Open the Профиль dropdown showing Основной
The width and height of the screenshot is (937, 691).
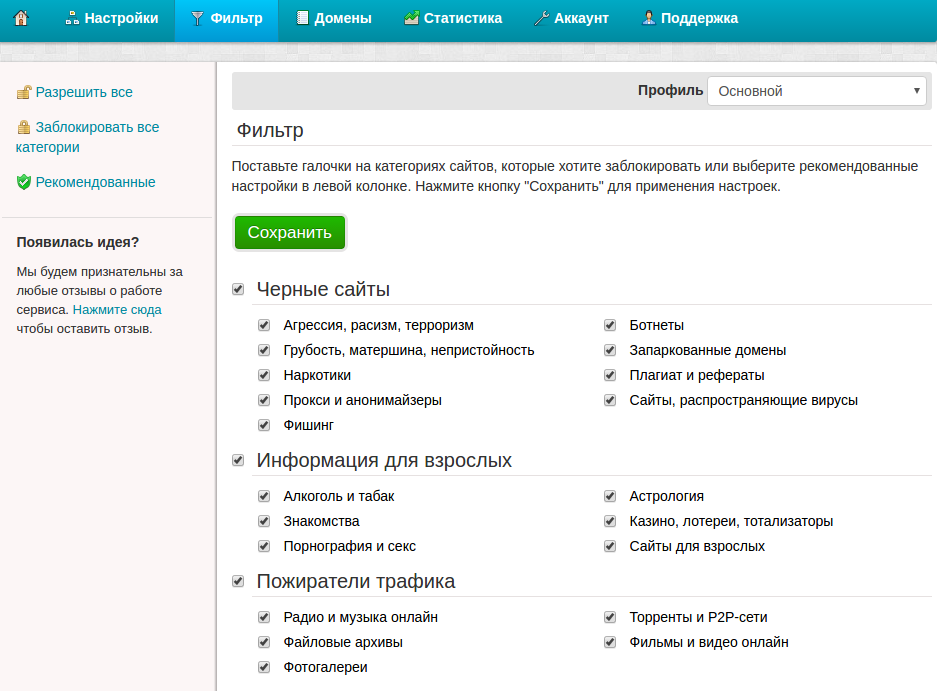click(816, 91)
